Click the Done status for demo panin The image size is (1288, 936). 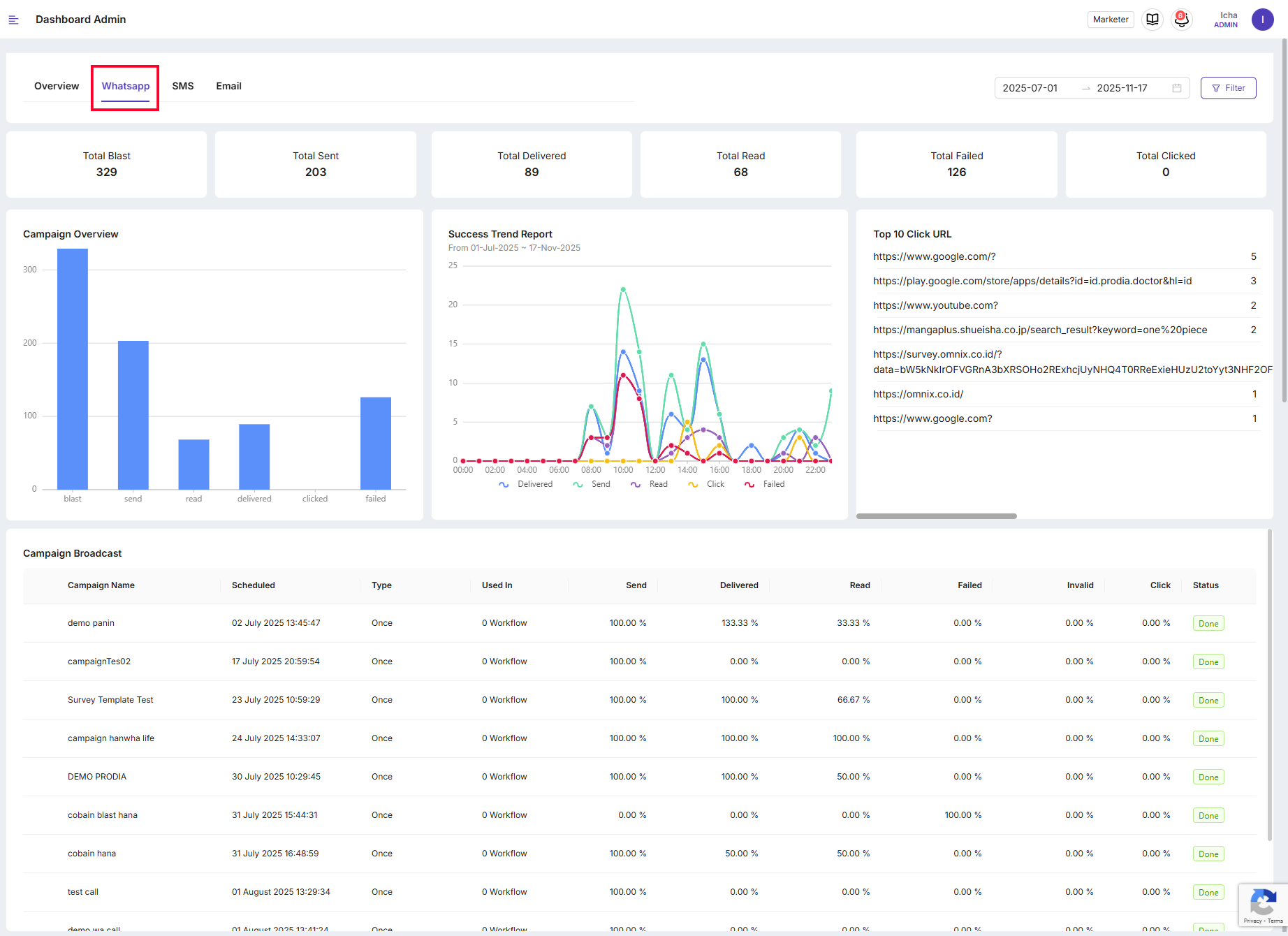coord(1208,624)
